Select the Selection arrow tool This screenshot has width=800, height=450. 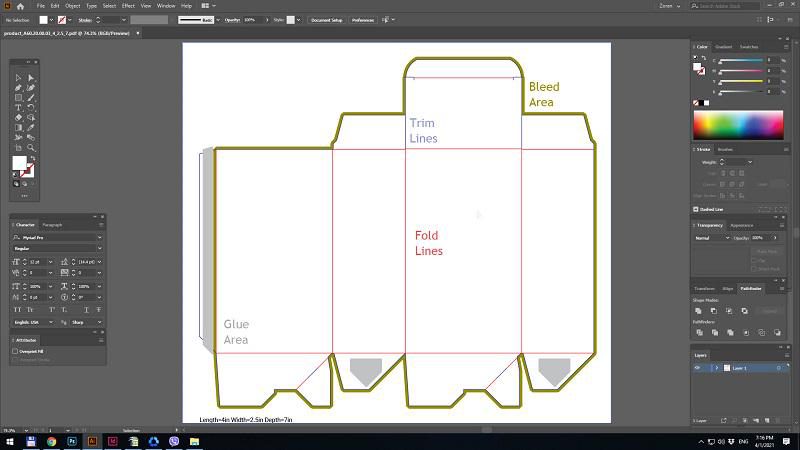click(x=18, y=78)
